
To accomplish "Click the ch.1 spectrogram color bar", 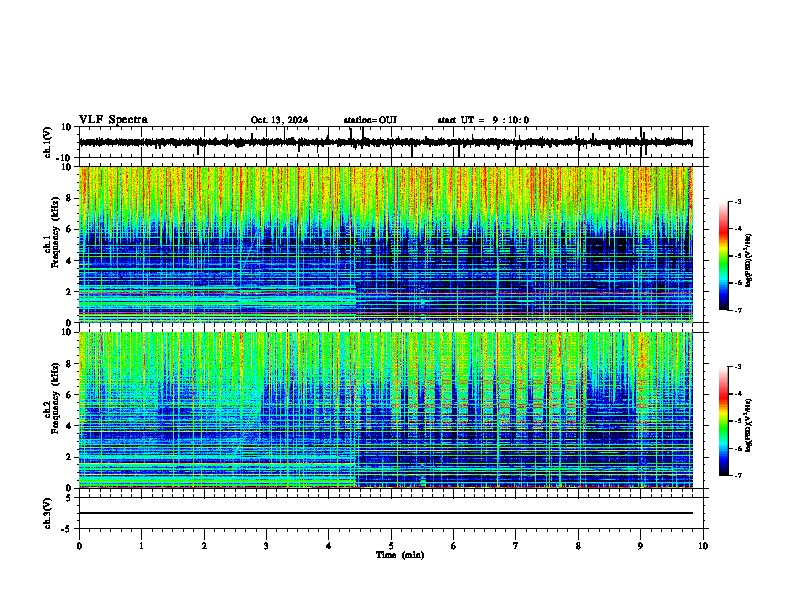I will [724, 256].
